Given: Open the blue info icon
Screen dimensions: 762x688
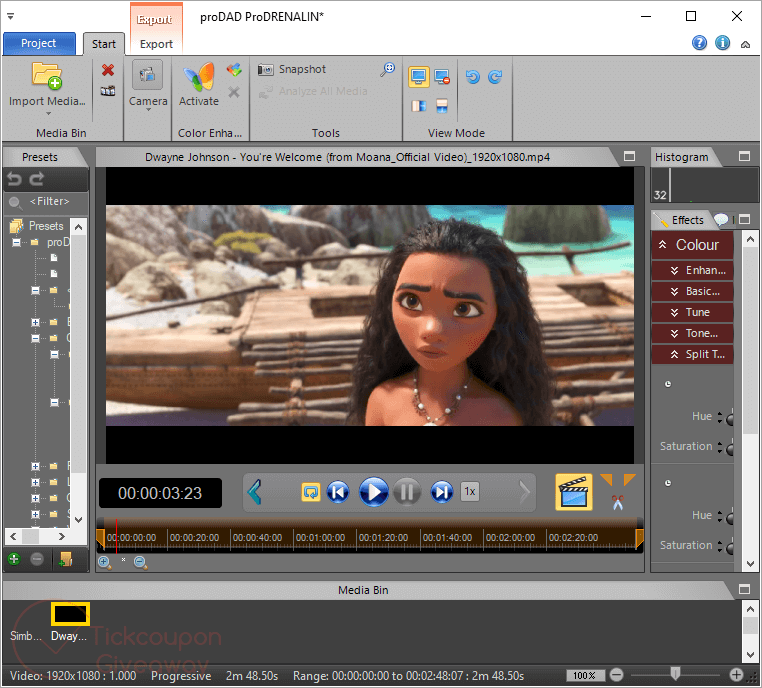Looking at the screenshot, I should coord(723,43).
